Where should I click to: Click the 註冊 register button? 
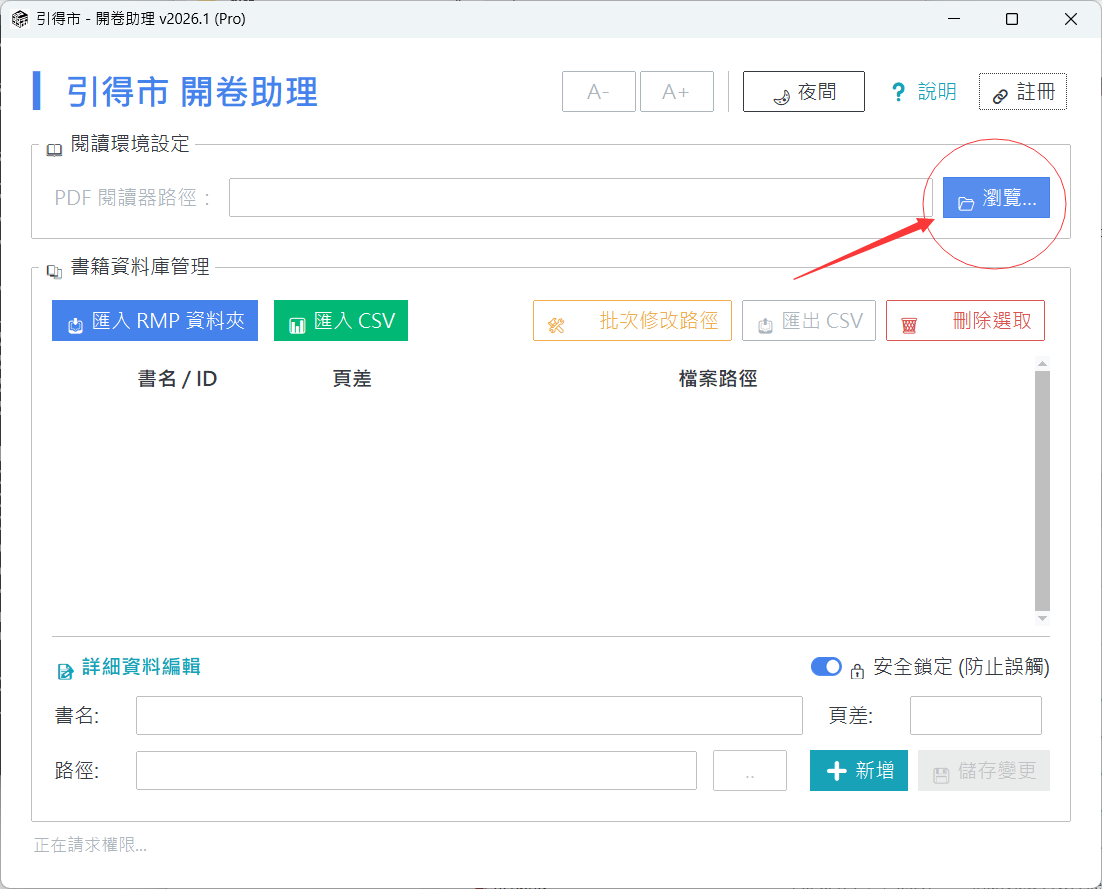tap(1022, 92)
